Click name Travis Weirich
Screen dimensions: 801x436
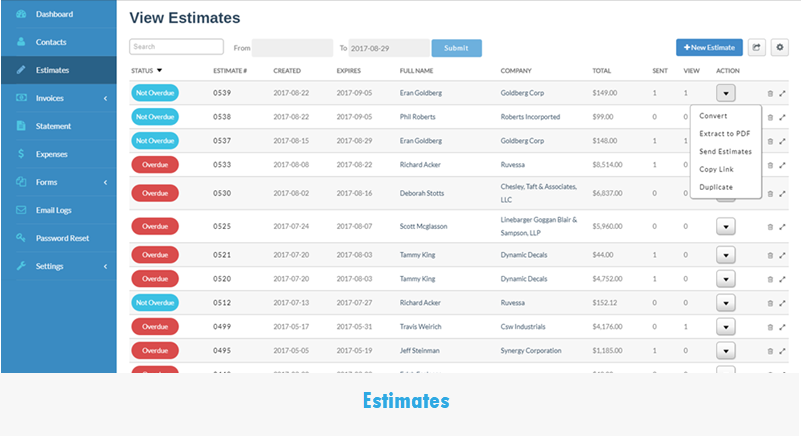pyautogui.click(x=420, y=327)
